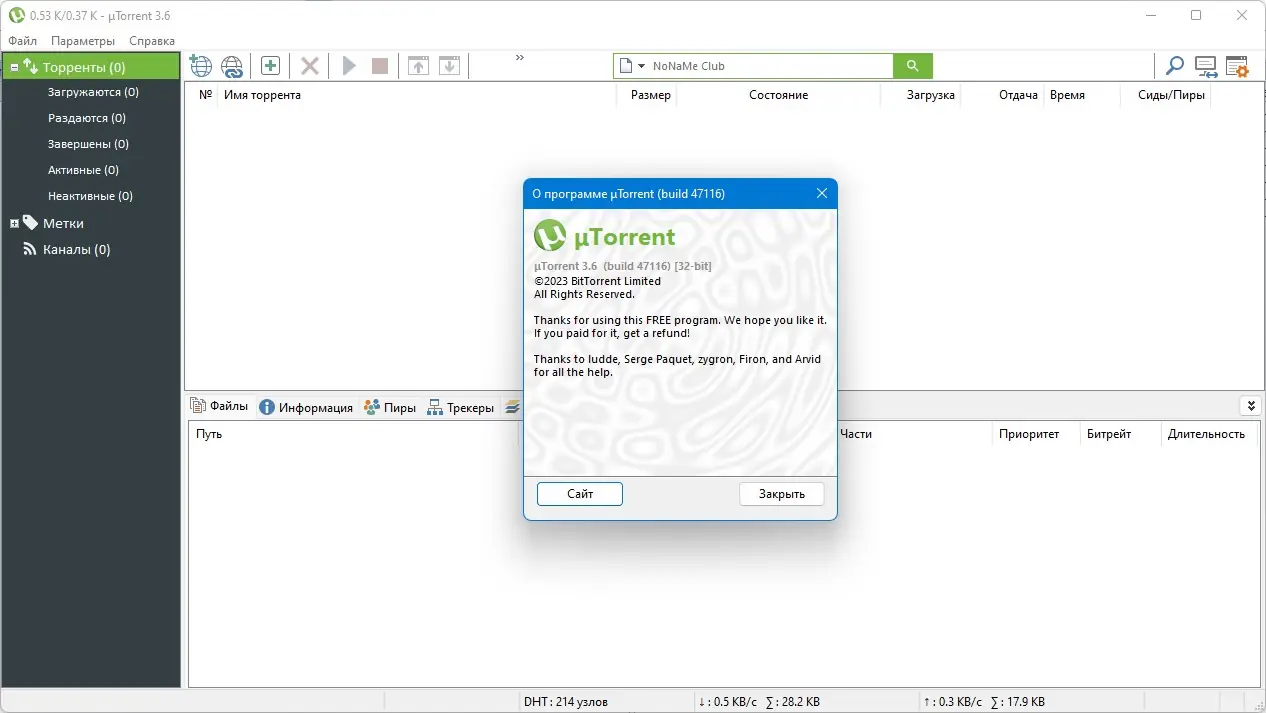
Task: Remove torrent X icon in toolbar
Action: 310,66
